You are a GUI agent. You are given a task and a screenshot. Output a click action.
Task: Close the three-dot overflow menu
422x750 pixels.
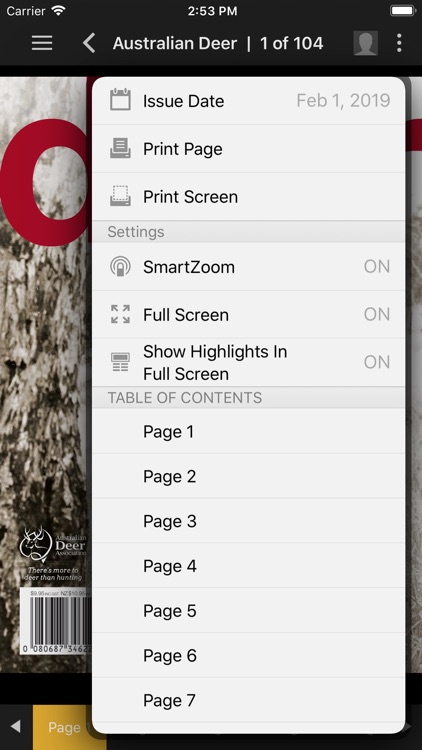coord(399,44)
